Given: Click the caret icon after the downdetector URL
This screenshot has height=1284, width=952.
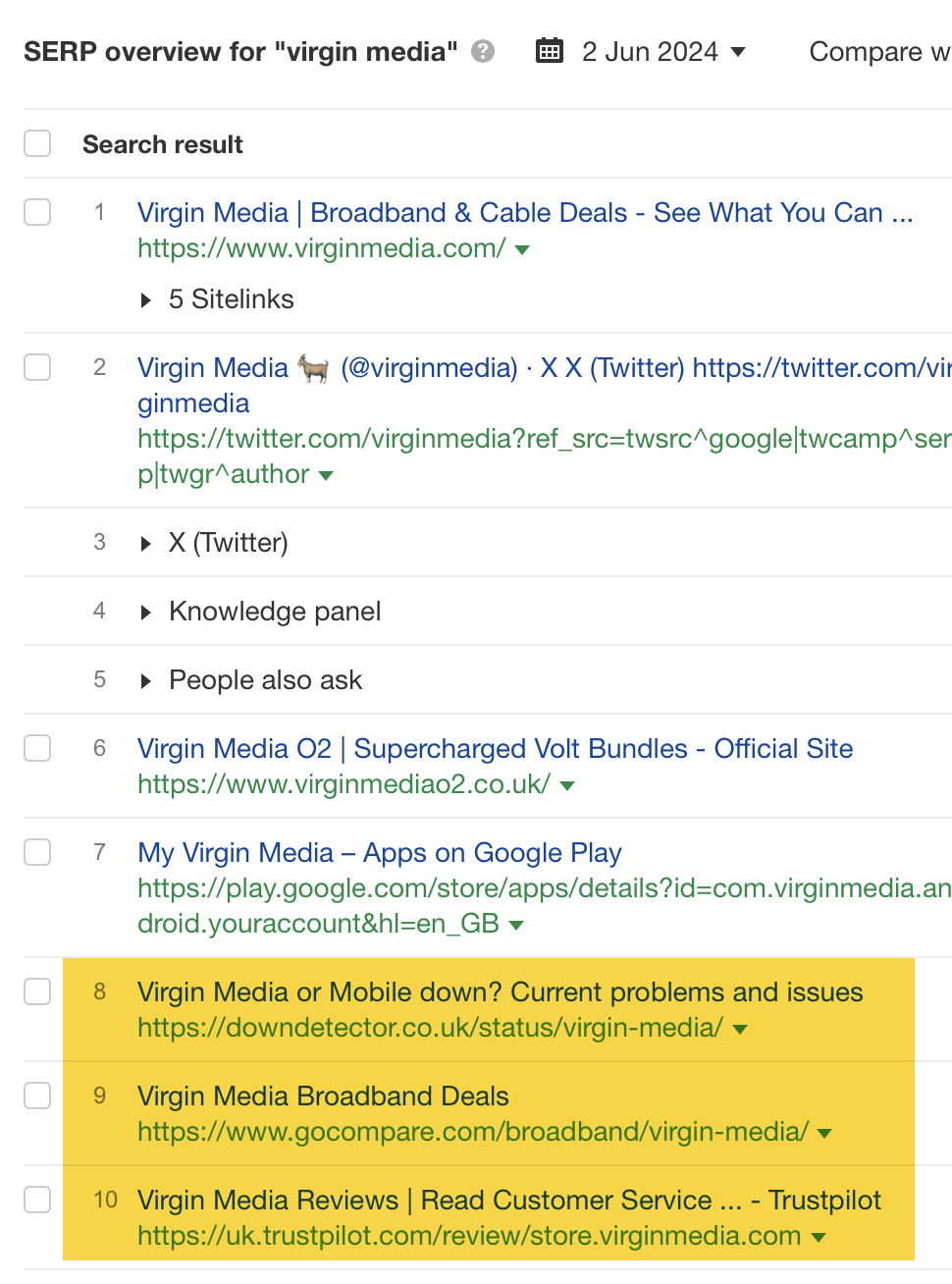Looking at the screenshot, I should click(x=740, y=1029).
